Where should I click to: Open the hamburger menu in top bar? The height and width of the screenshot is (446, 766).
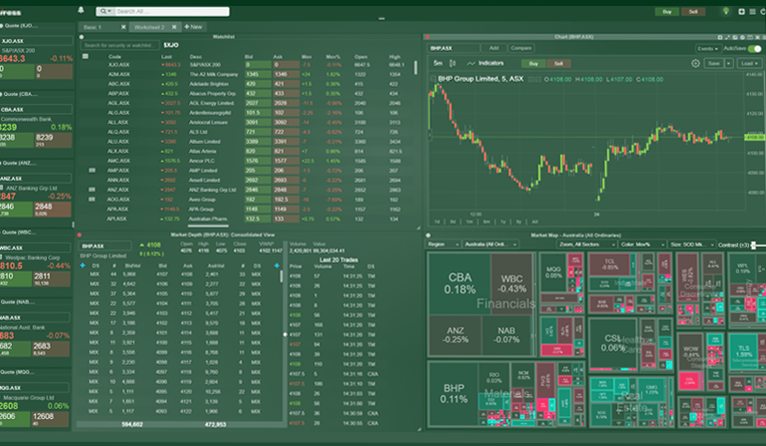[x=752, y=11]
